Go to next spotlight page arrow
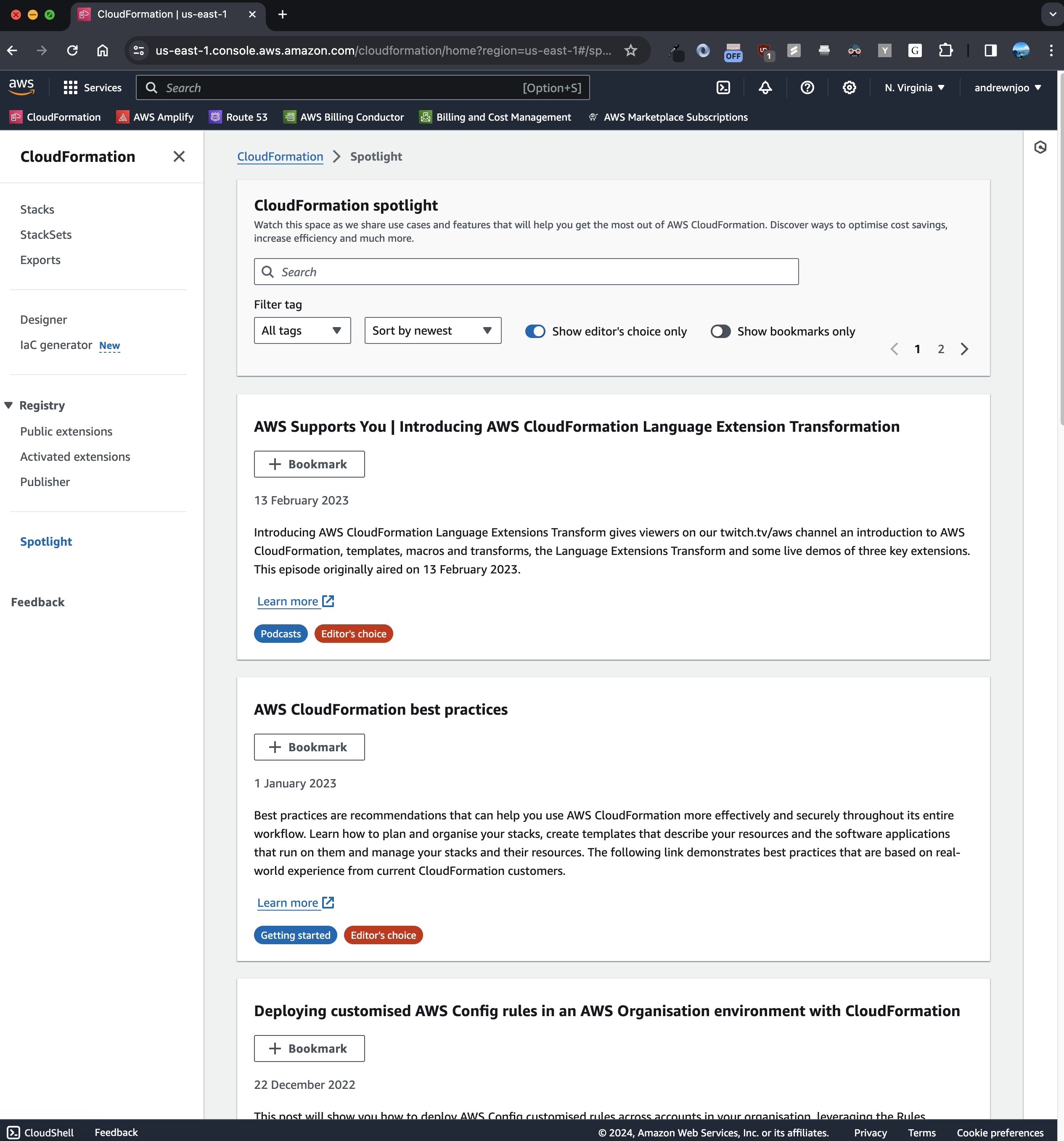The image size is (1064, 1141). [x=964, y=349]
